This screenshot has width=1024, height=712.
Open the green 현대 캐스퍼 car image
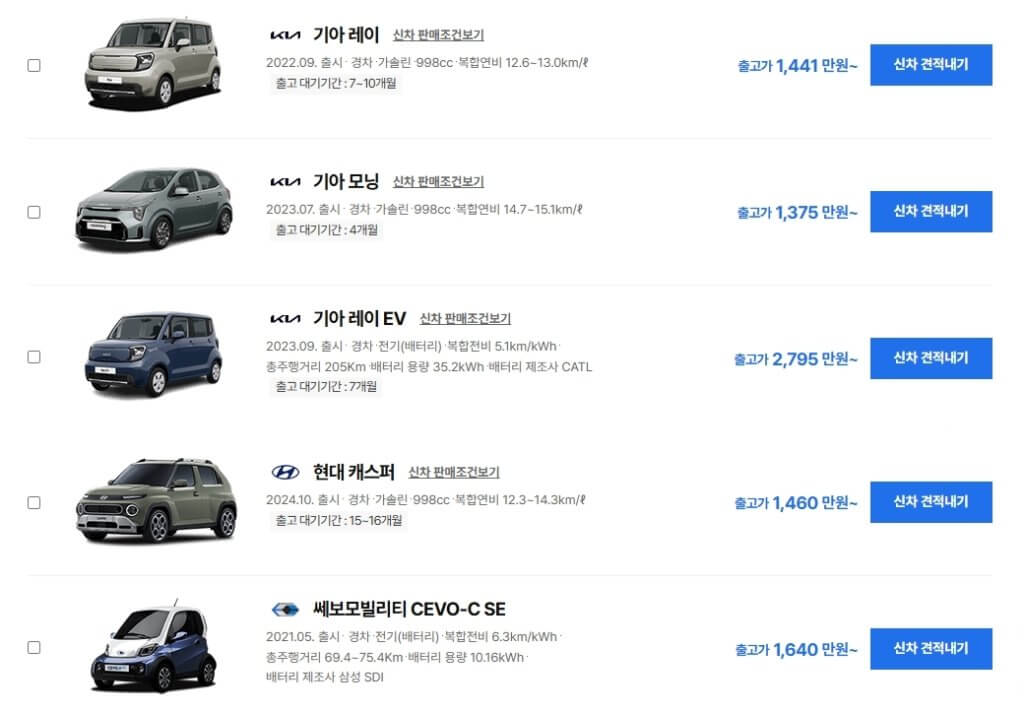point(156,501)
